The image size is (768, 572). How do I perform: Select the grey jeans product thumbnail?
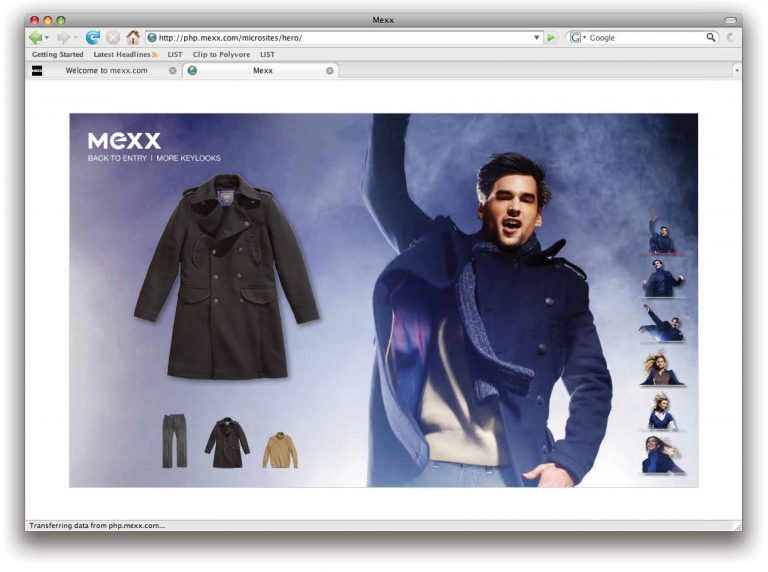coord(174,441)
